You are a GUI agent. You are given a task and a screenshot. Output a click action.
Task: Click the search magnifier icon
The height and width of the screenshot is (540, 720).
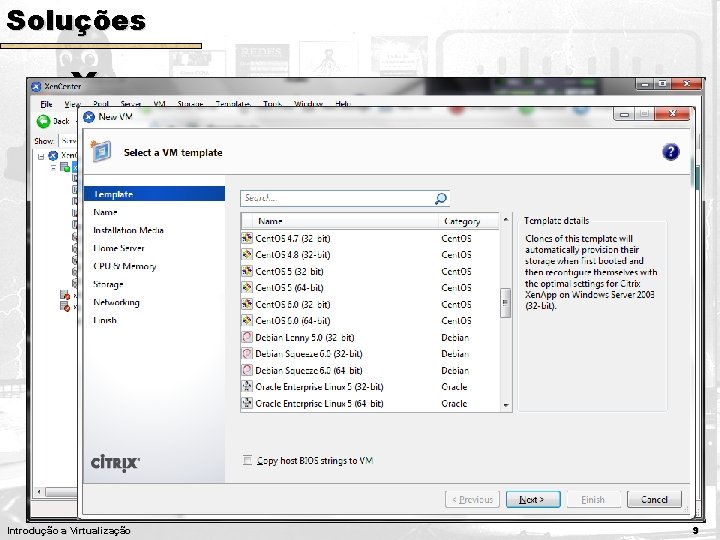tap(440, 198)
